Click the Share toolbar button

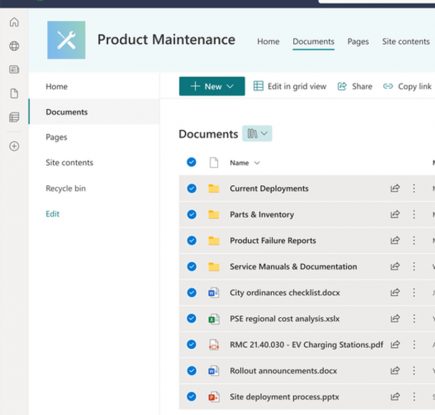pyautogui.click(x=355, y=86)
